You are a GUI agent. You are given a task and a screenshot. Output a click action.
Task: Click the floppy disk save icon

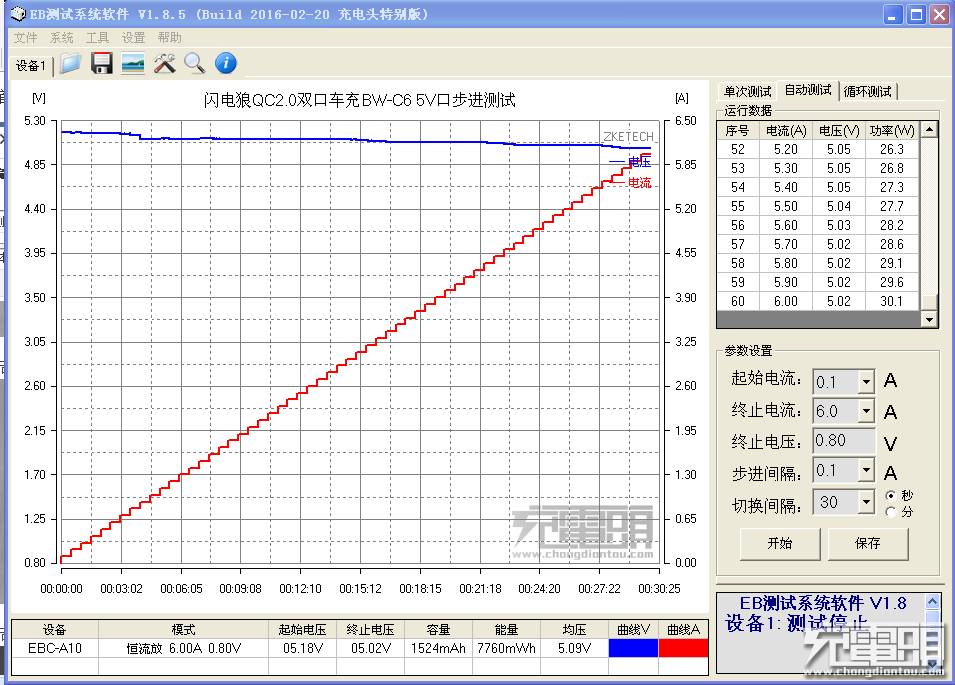102,63
